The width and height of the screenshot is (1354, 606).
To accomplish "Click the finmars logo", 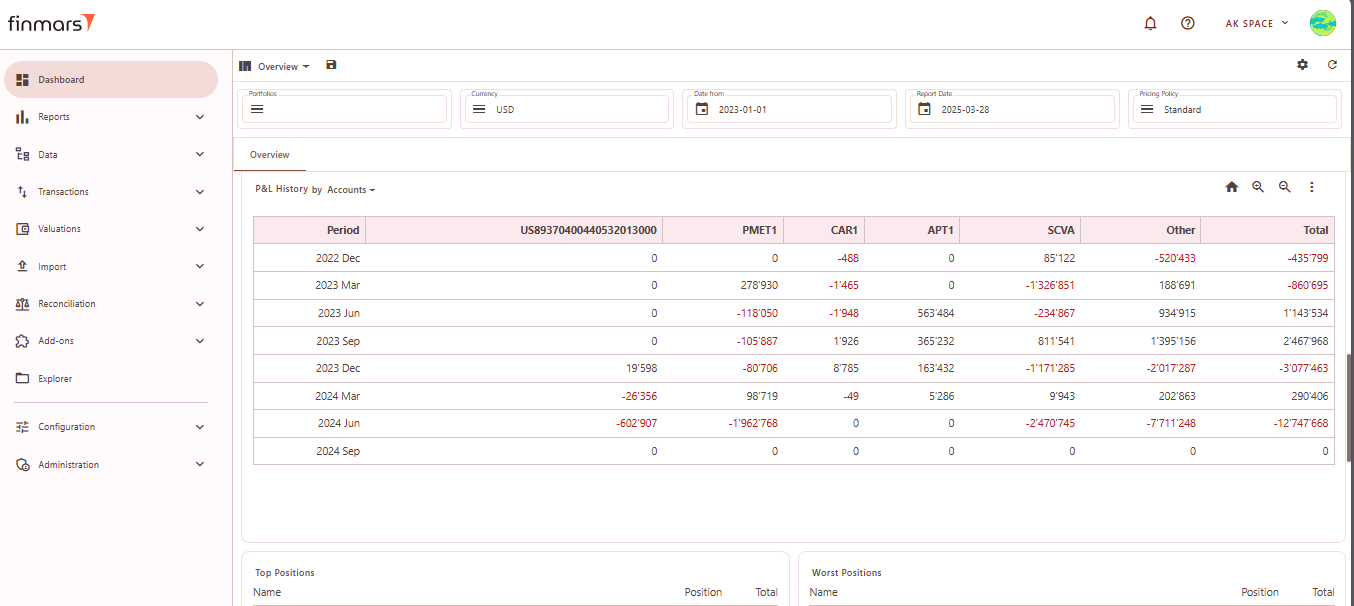I will tap(52, 23).
